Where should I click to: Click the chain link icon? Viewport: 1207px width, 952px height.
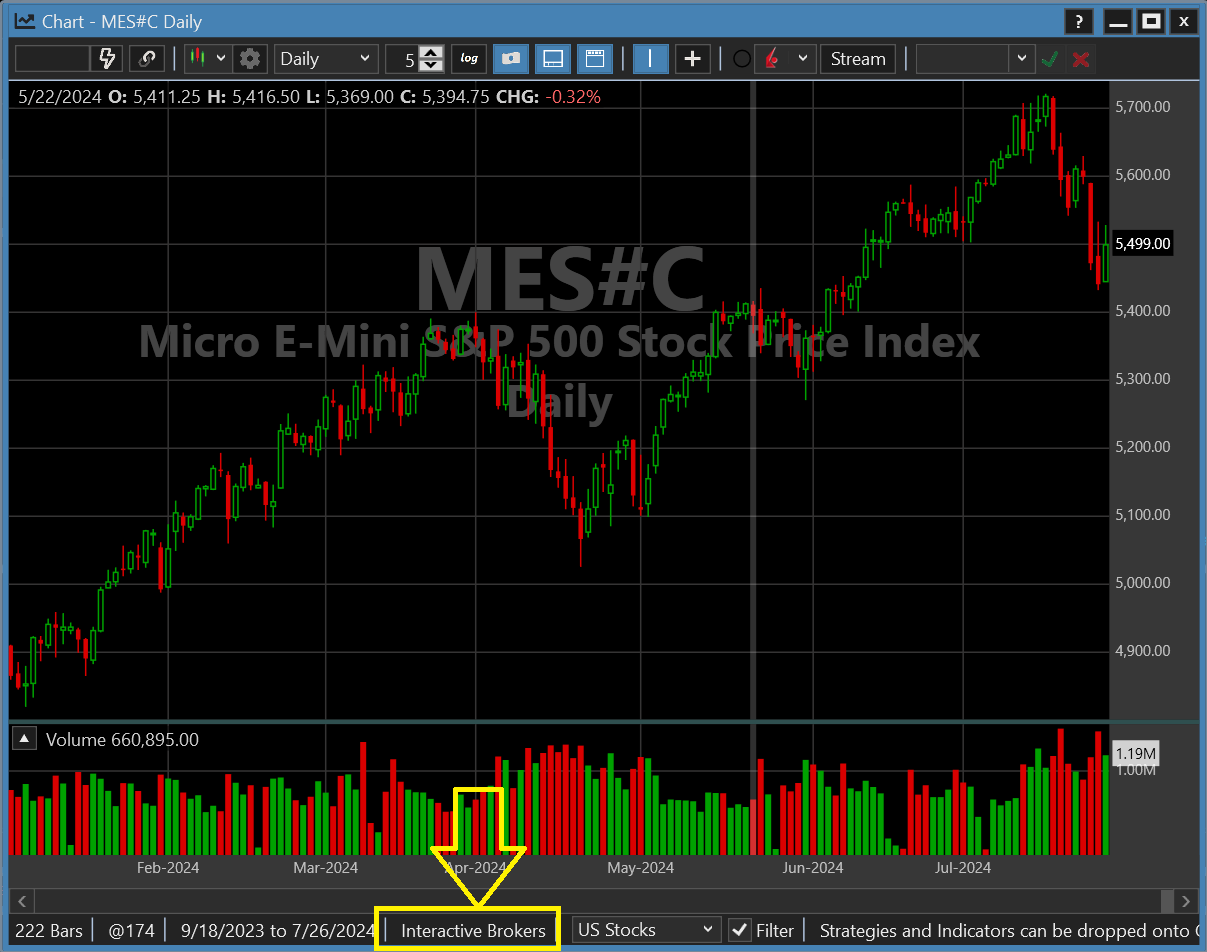click(x=147, y=59)
